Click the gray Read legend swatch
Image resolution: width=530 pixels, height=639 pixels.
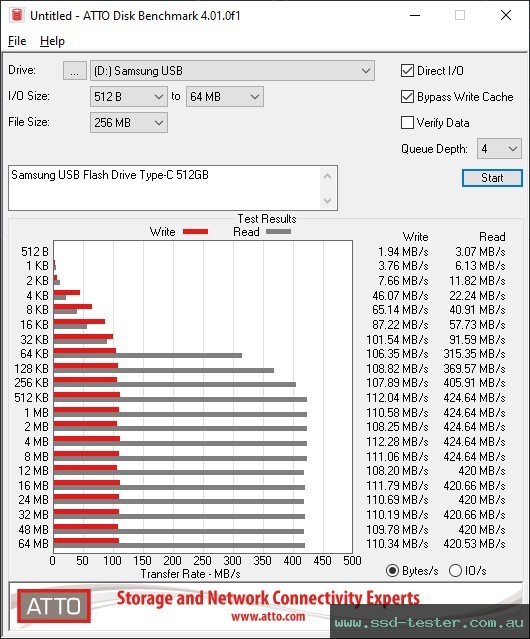278,232
